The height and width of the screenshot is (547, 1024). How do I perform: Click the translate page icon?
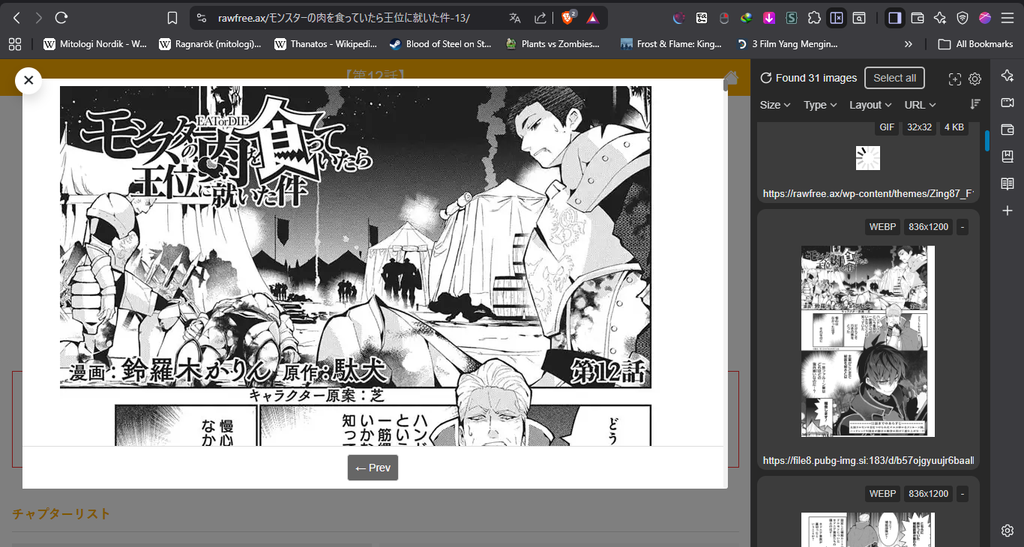pyautogui.click(x=515, y=18)
